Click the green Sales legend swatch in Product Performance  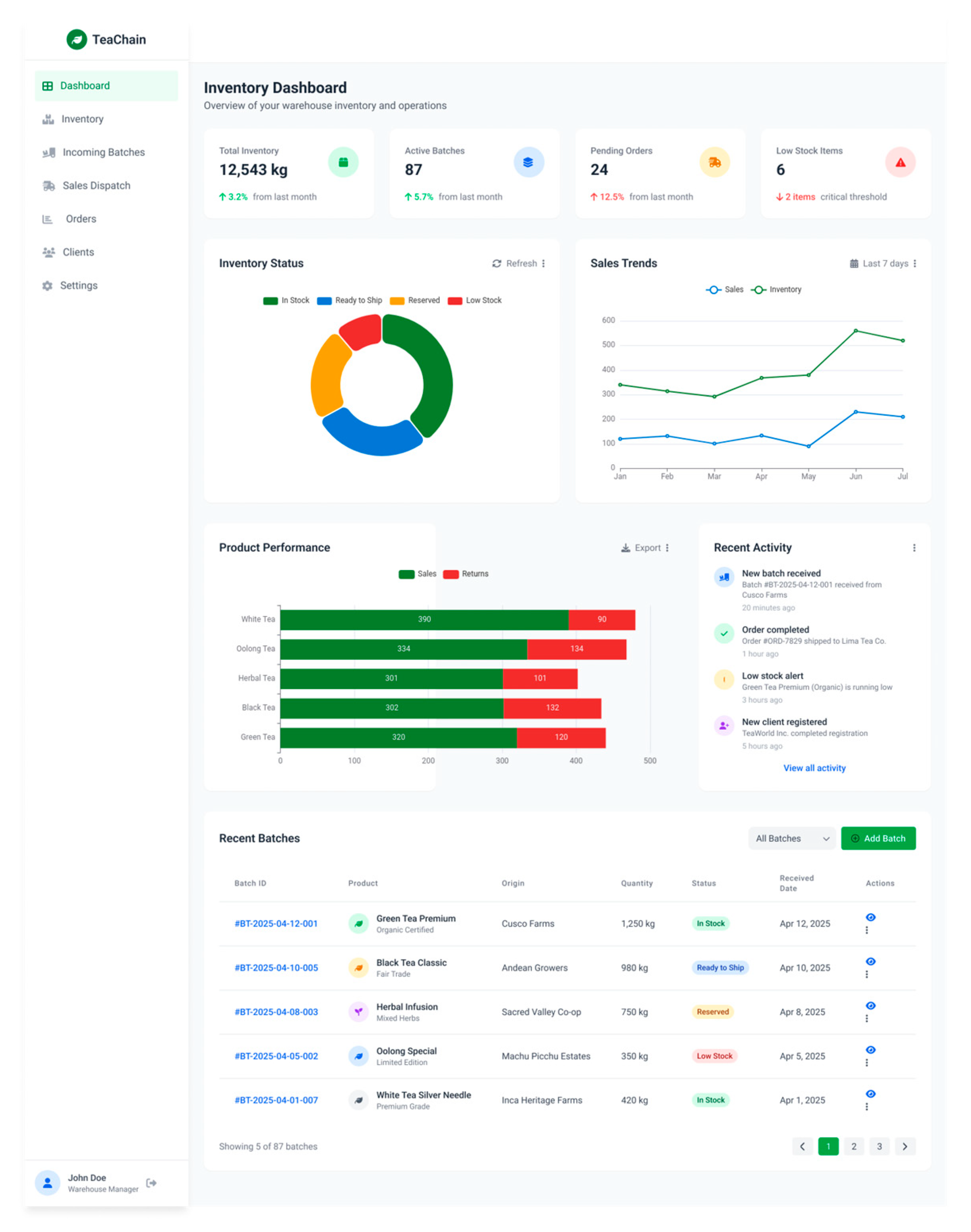pos(406,574)
